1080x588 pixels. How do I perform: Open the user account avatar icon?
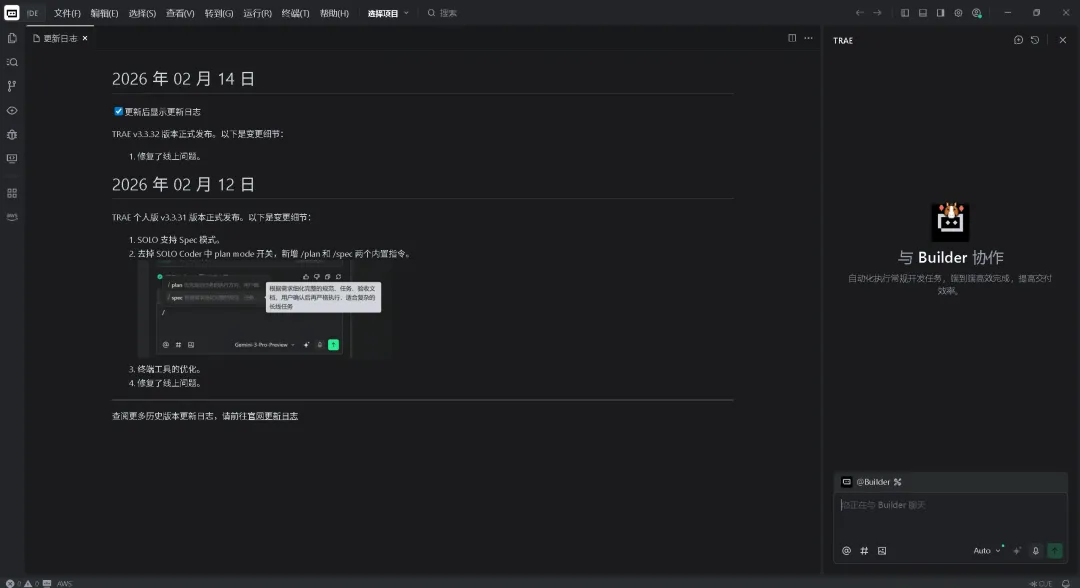click(x=977, y=13)
